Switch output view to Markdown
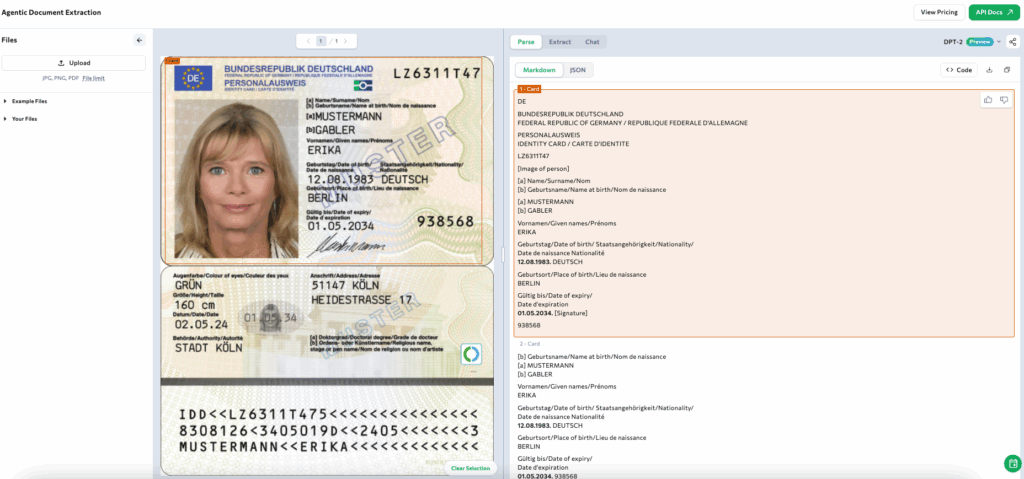1024x479 pixels. [x=539, y=70]
